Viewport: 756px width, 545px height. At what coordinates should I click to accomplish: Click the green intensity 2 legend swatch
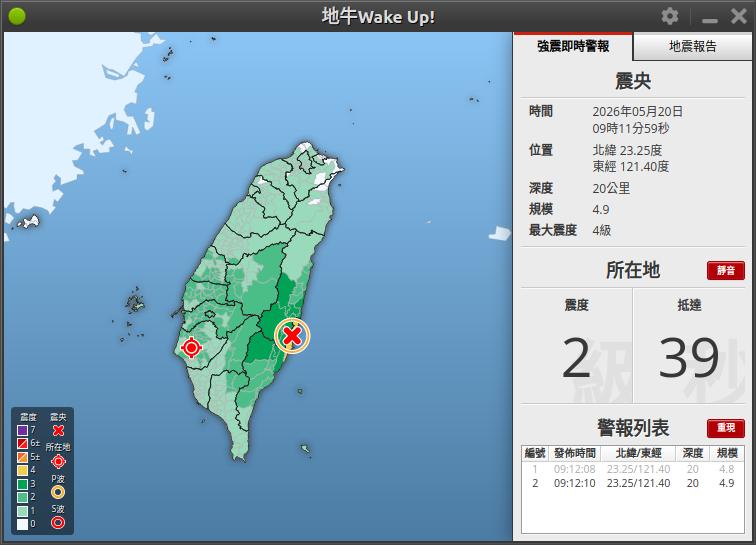(x=22, y=497)
